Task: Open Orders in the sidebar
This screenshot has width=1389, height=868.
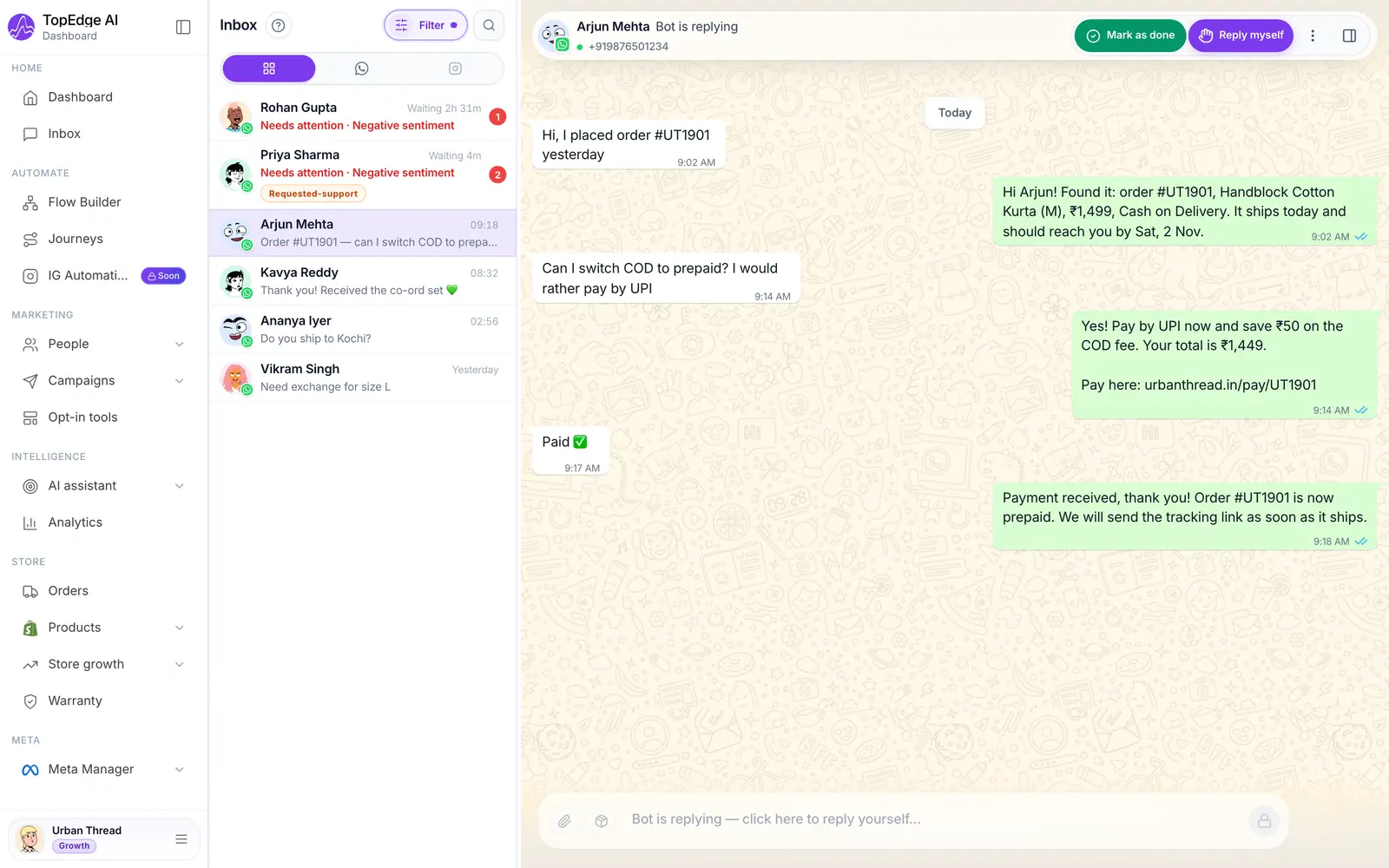Action: click(104, 591)
